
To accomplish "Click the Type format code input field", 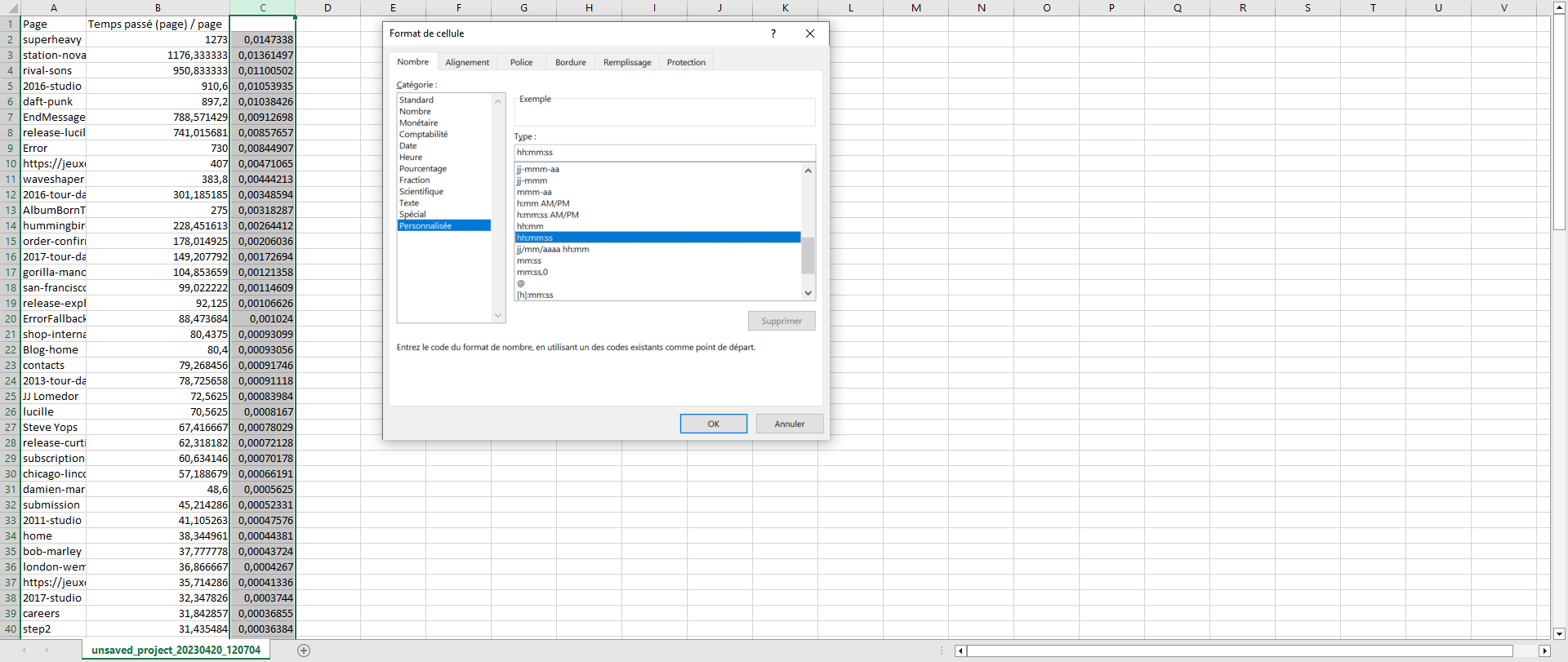I will [664, 153].
